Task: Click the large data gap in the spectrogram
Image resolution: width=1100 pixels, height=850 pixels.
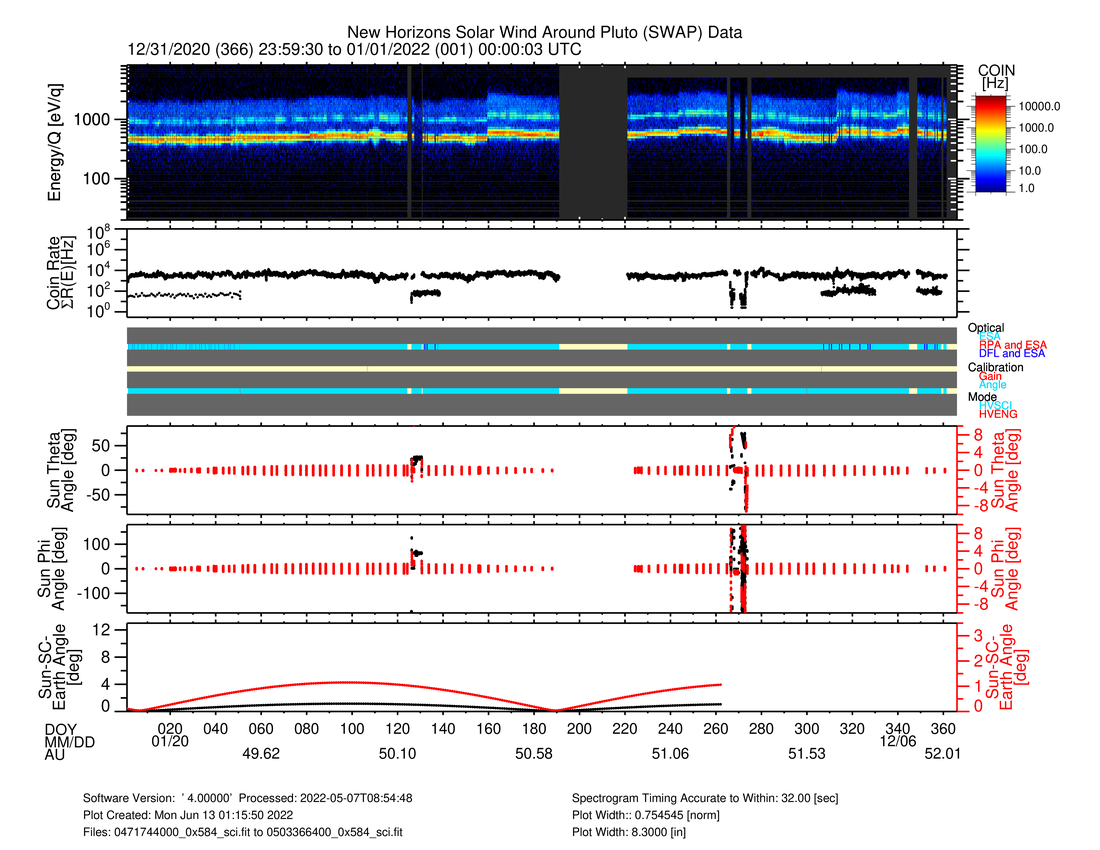Action: click(x=592, y=140)
